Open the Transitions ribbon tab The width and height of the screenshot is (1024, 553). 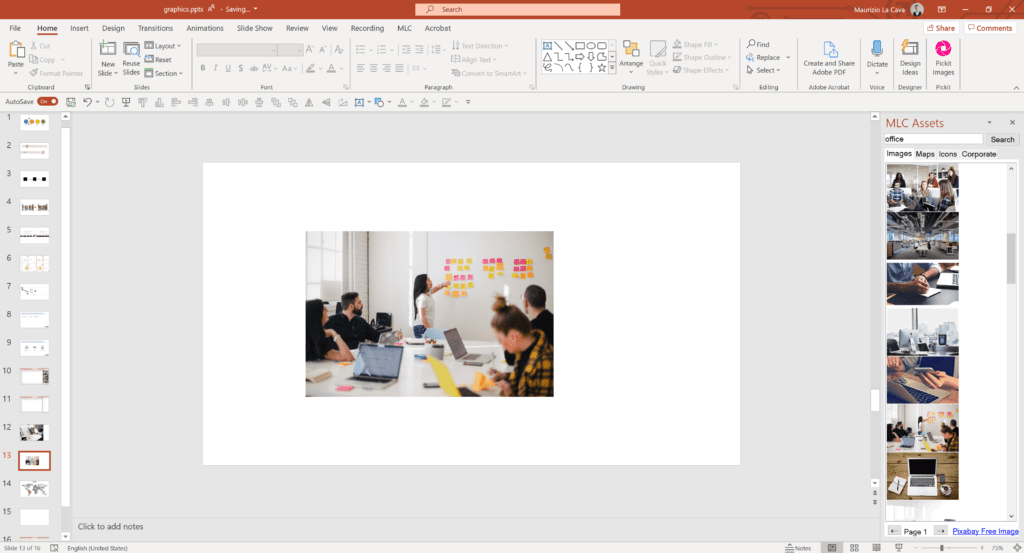(155, 28)
